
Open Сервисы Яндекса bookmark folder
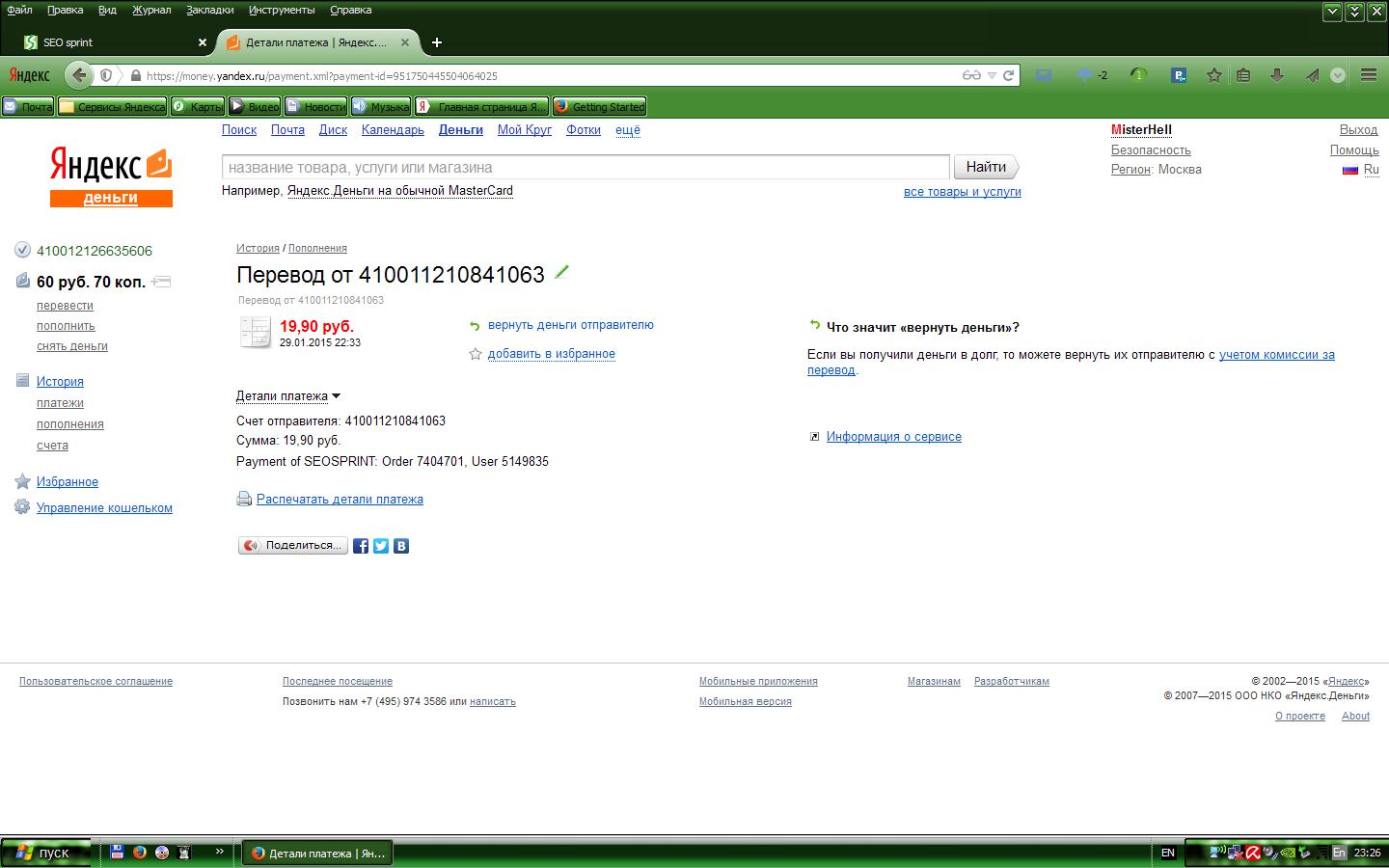point(112,107)
